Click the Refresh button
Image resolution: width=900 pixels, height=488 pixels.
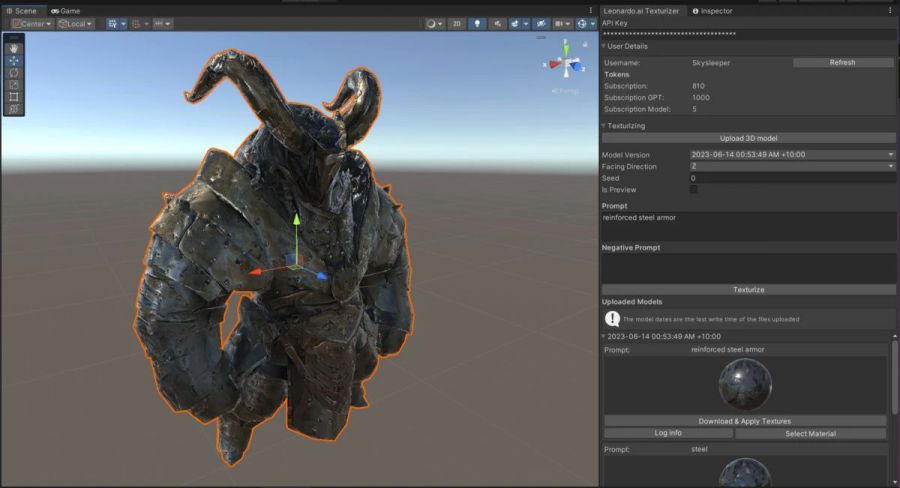[x=843, y=63]
